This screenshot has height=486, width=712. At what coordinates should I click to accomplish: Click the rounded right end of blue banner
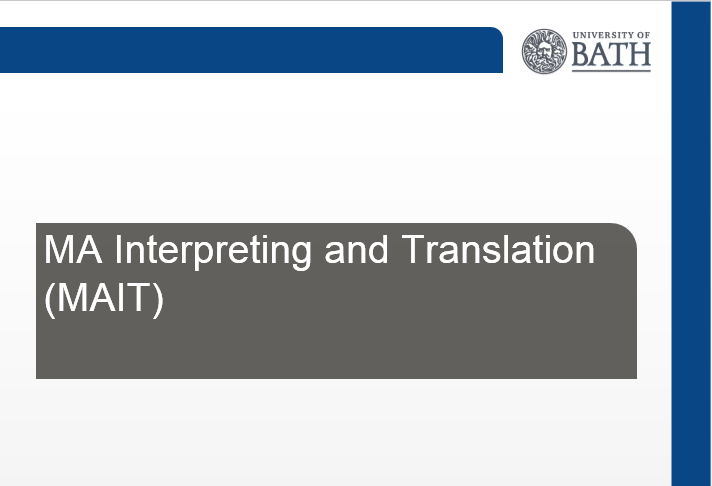pos(496,50)
